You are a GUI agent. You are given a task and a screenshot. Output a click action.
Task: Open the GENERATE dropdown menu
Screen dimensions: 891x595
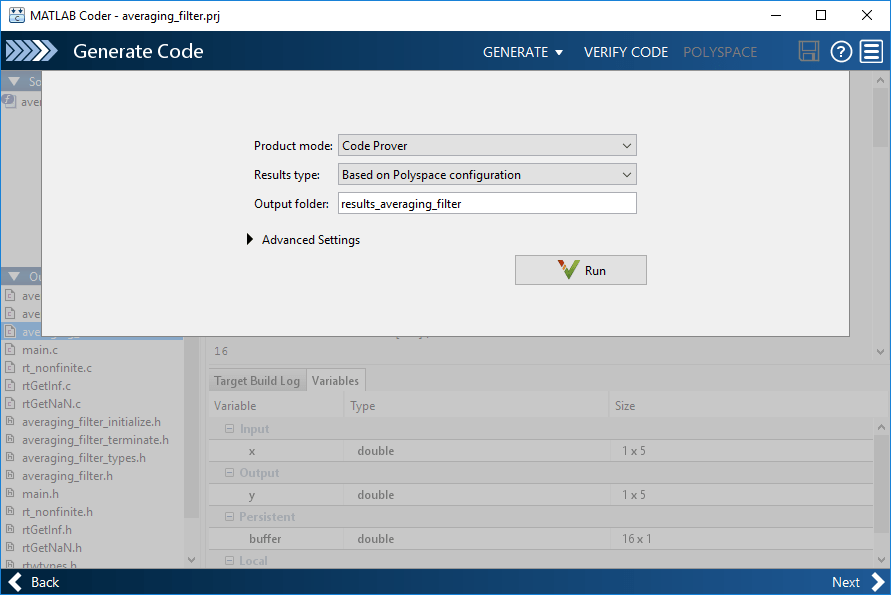(523, 52)
